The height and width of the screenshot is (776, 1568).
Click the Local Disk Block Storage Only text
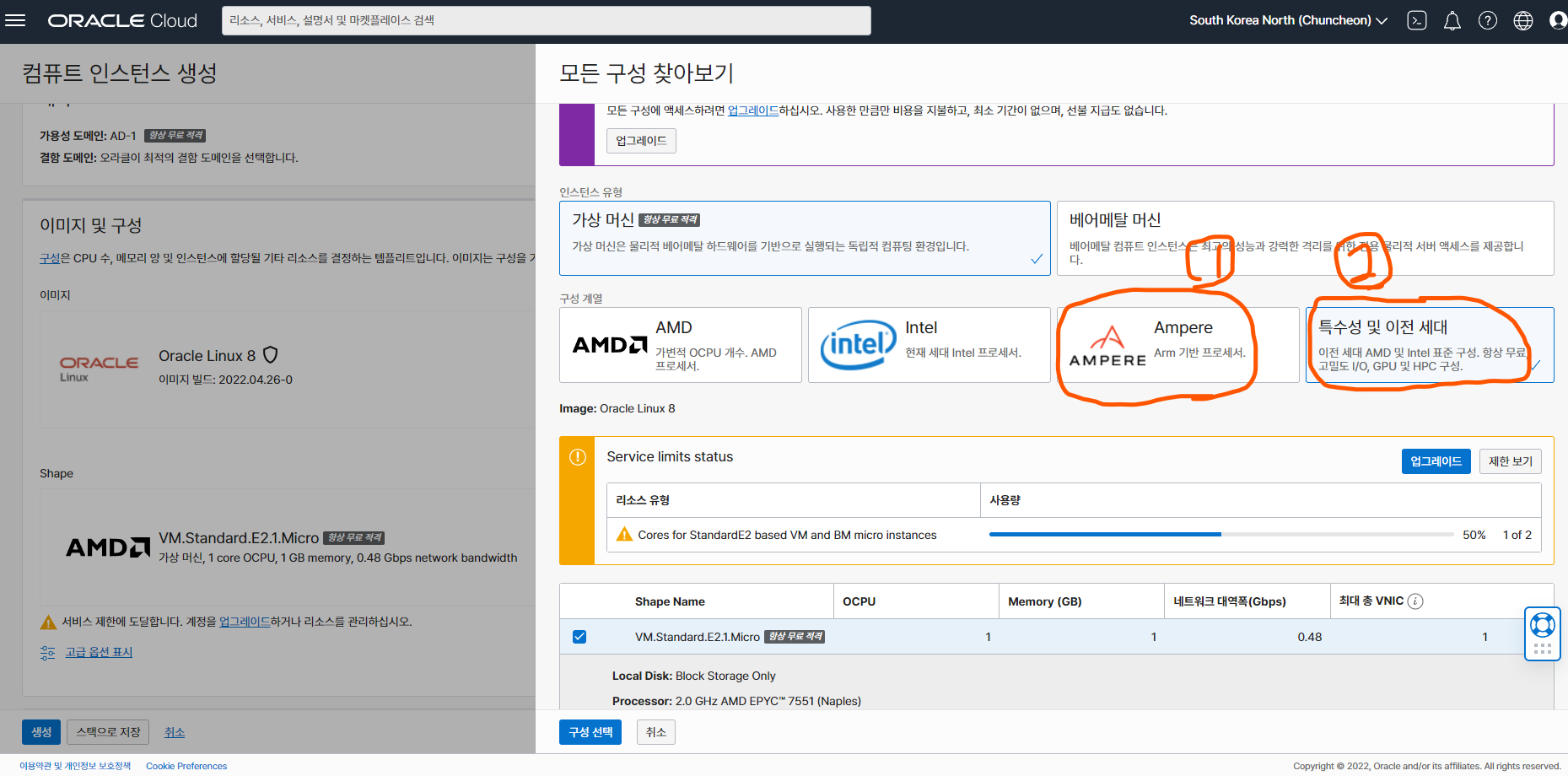(694, 676)
